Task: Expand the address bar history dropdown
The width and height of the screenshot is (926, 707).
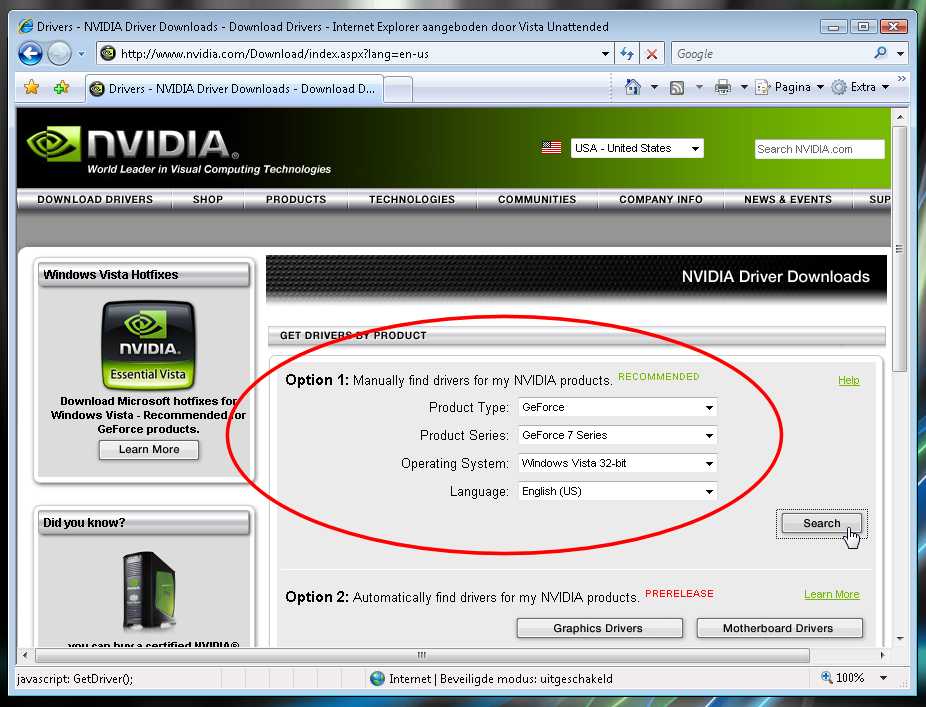Action: pyautogui.click(x=605, y=54)
